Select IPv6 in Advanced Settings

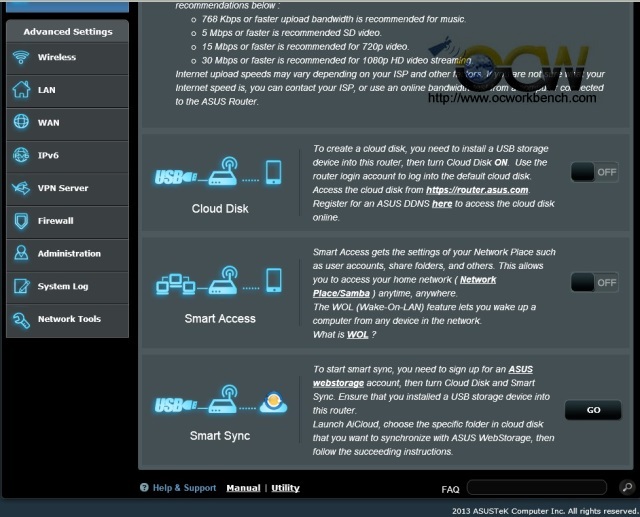[x=67, y=157]
